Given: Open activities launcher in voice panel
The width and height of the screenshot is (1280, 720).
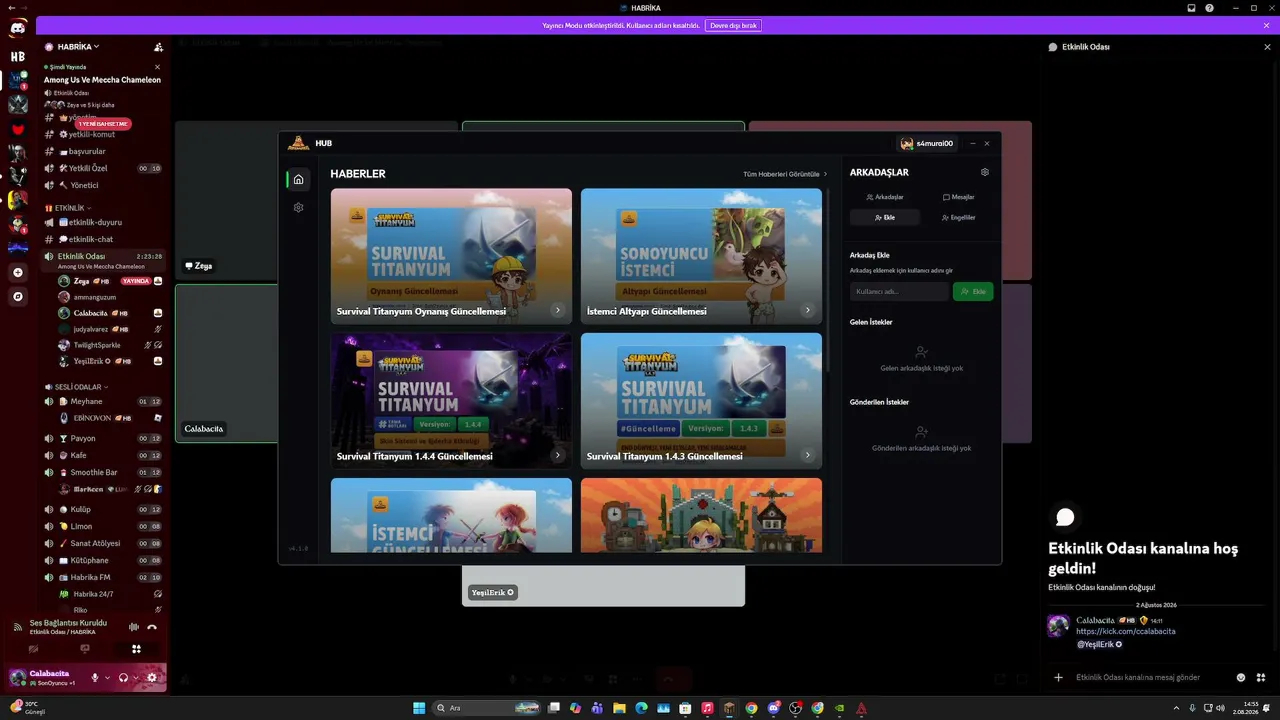Looking at the screenshot, I should 136,649.
